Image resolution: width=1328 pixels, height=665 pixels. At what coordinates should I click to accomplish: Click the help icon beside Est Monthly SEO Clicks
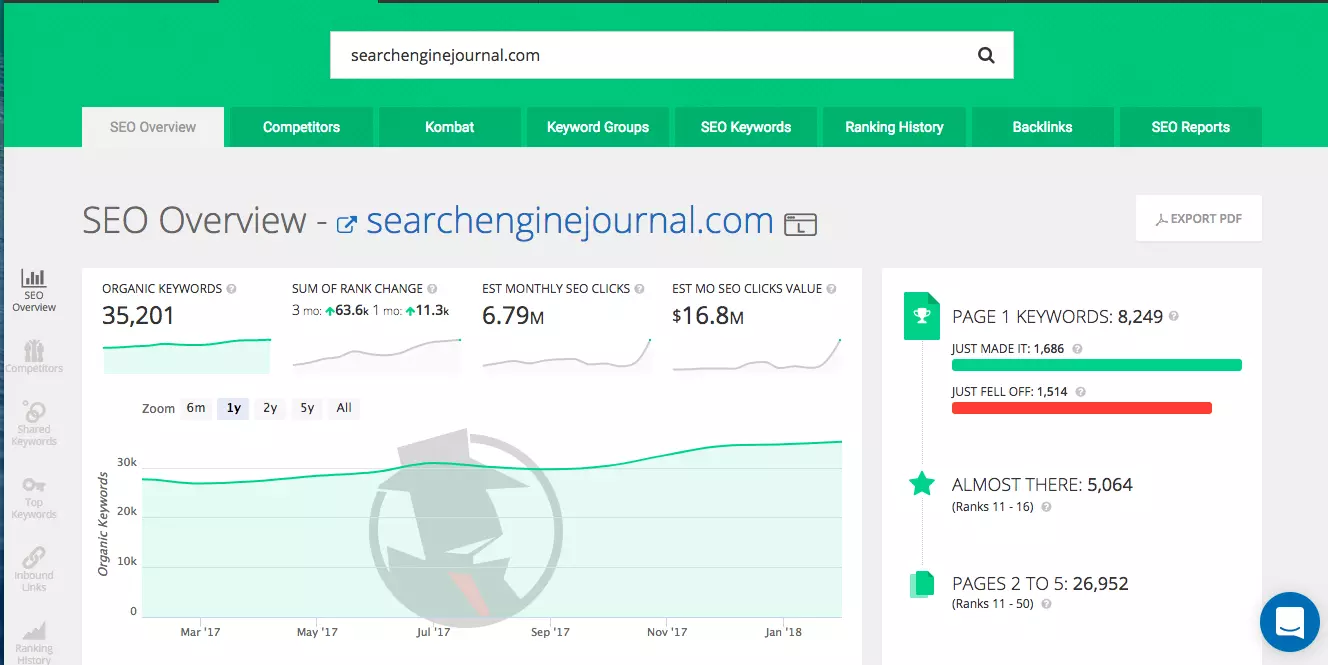coord(640,289)
